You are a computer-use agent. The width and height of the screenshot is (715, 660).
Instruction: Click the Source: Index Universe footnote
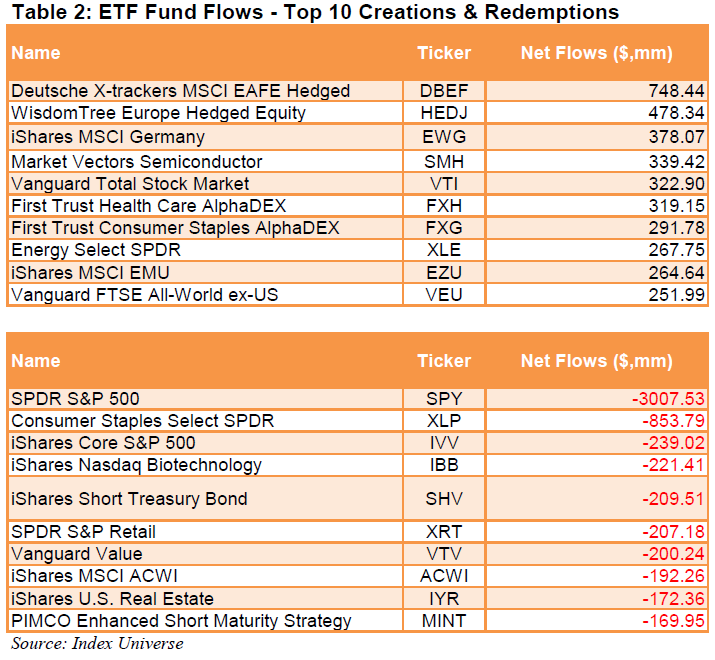tap(97, 643)
